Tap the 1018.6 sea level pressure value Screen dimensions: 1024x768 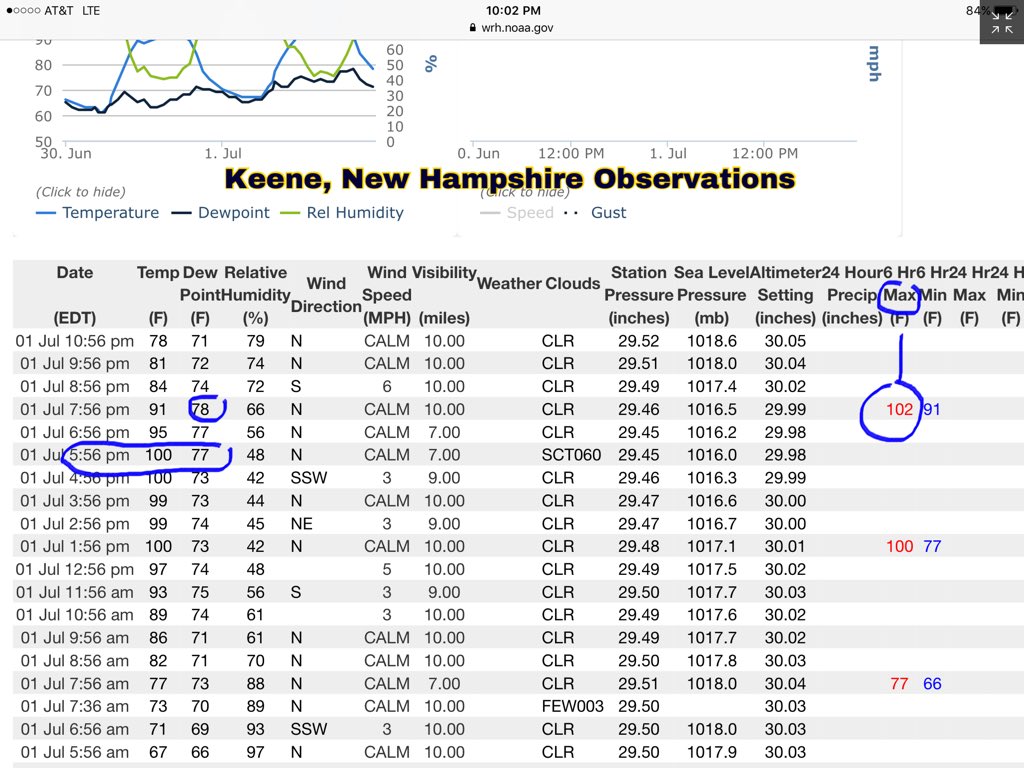[x=711, y=341]
